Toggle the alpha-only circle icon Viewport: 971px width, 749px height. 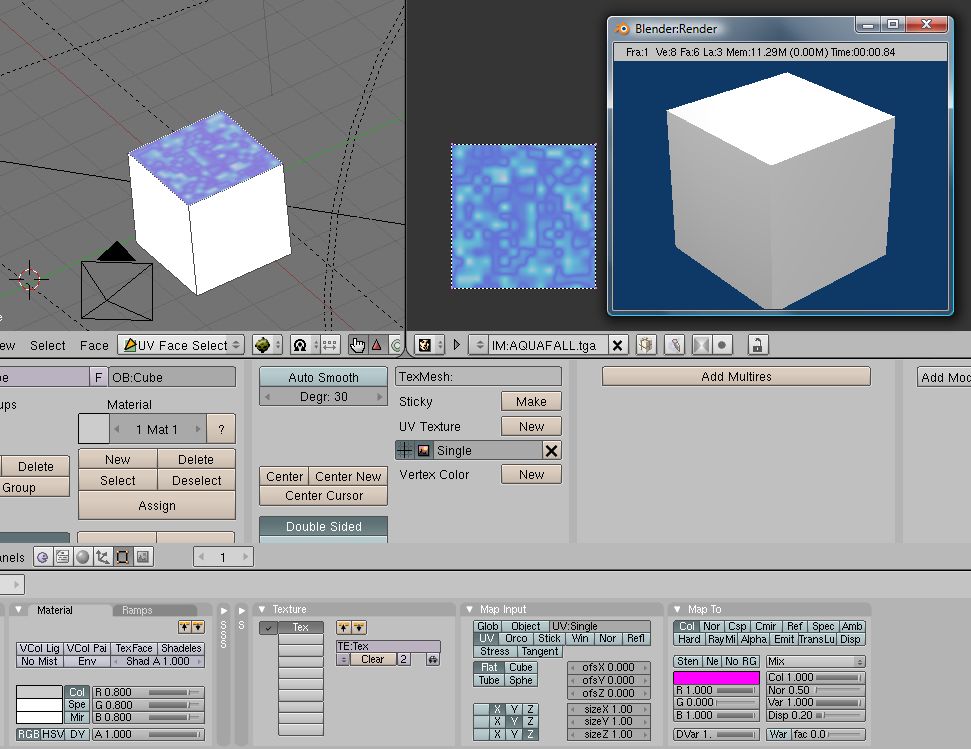pos(722,345)
